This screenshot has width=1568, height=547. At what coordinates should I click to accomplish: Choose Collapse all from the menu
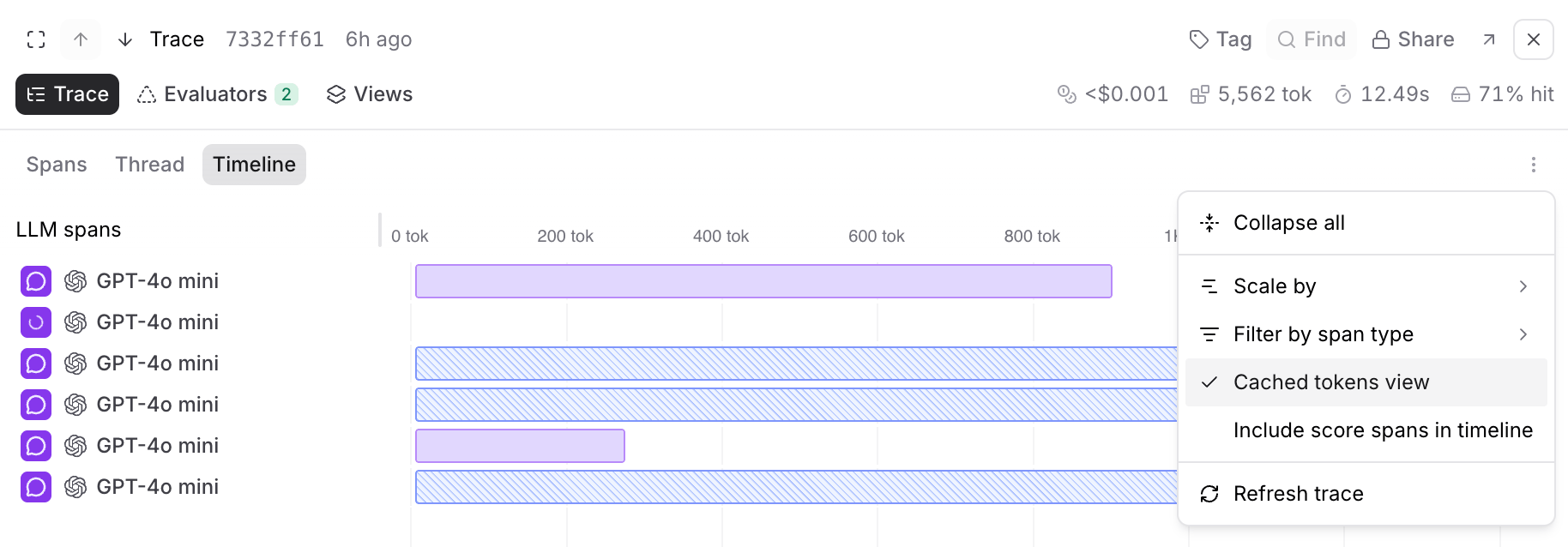coord(1366,223)
